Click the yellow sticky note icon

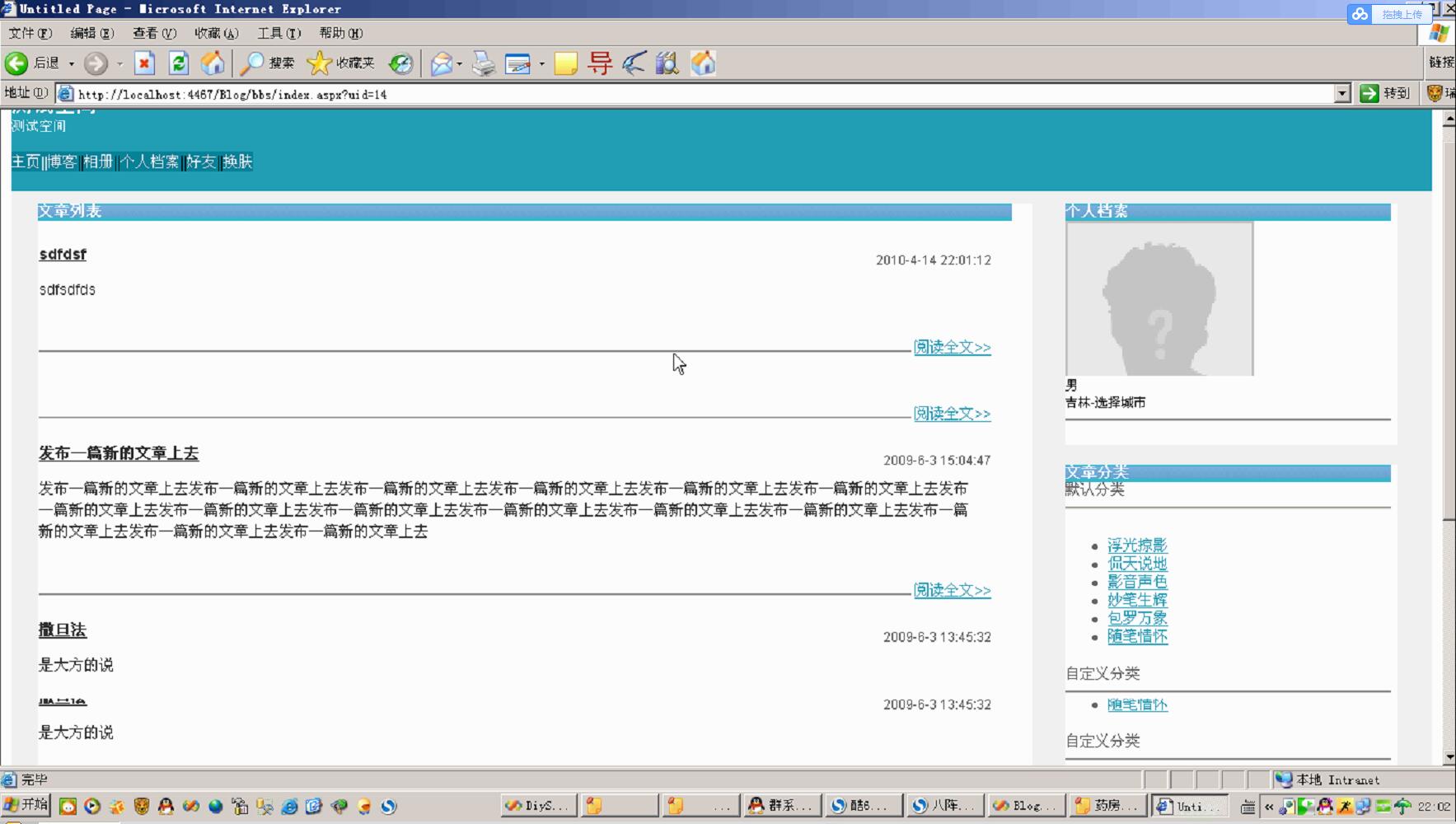565,63
